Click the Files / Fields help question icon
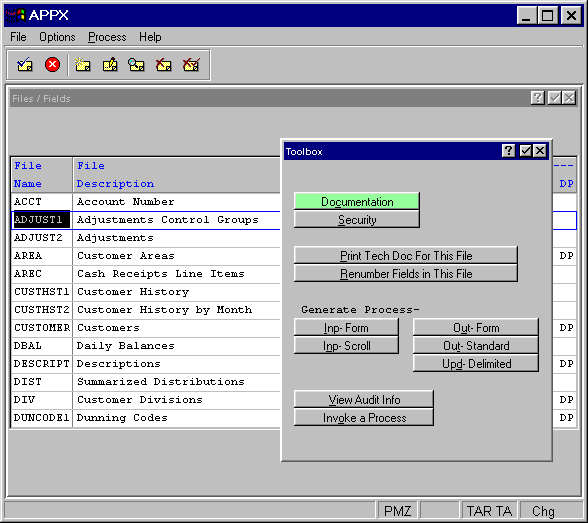 [x=537, y=98]
